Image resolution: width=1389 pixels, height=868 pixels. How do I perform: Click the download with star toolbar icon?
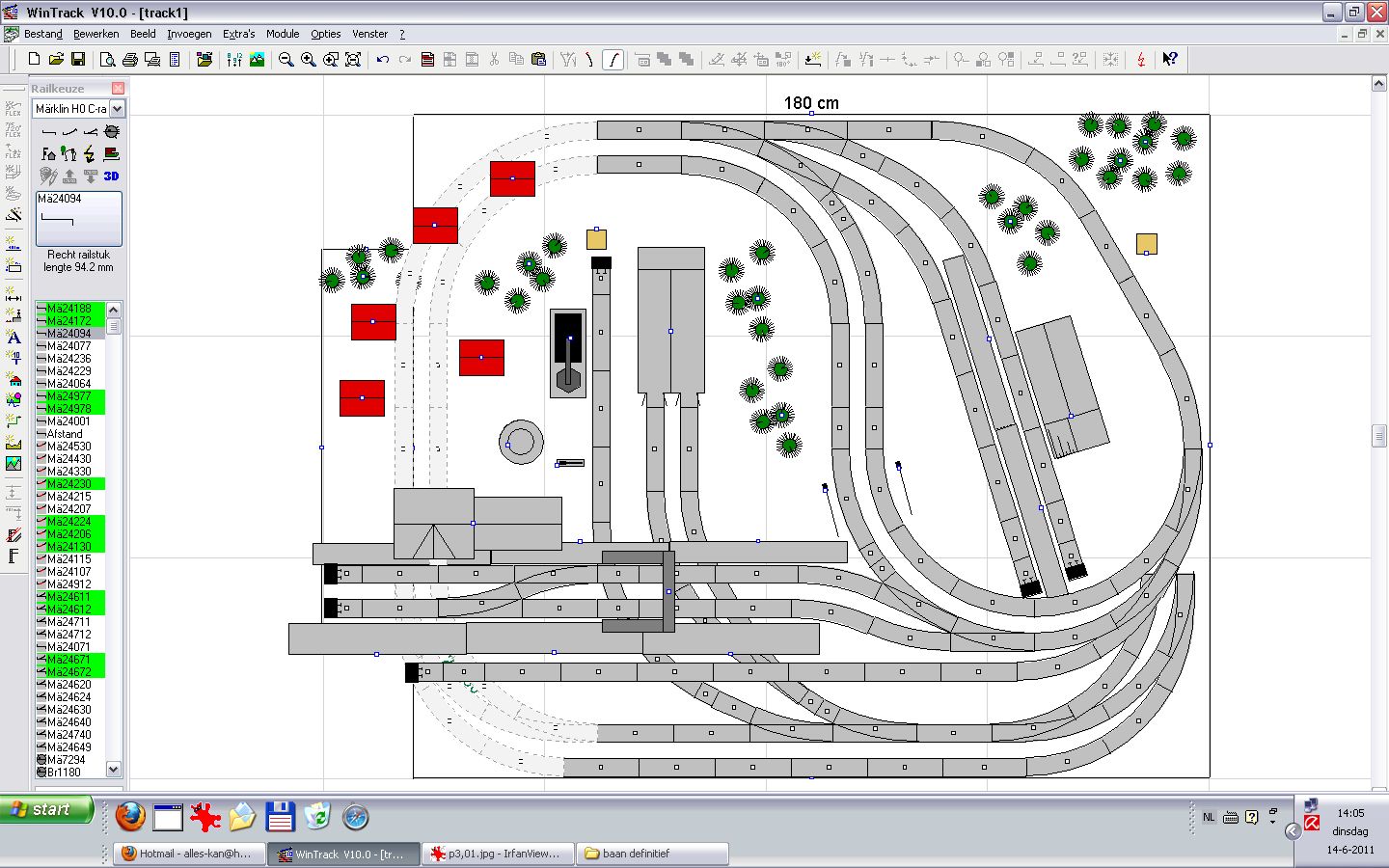pyautogui.click(x=812, y=60)
